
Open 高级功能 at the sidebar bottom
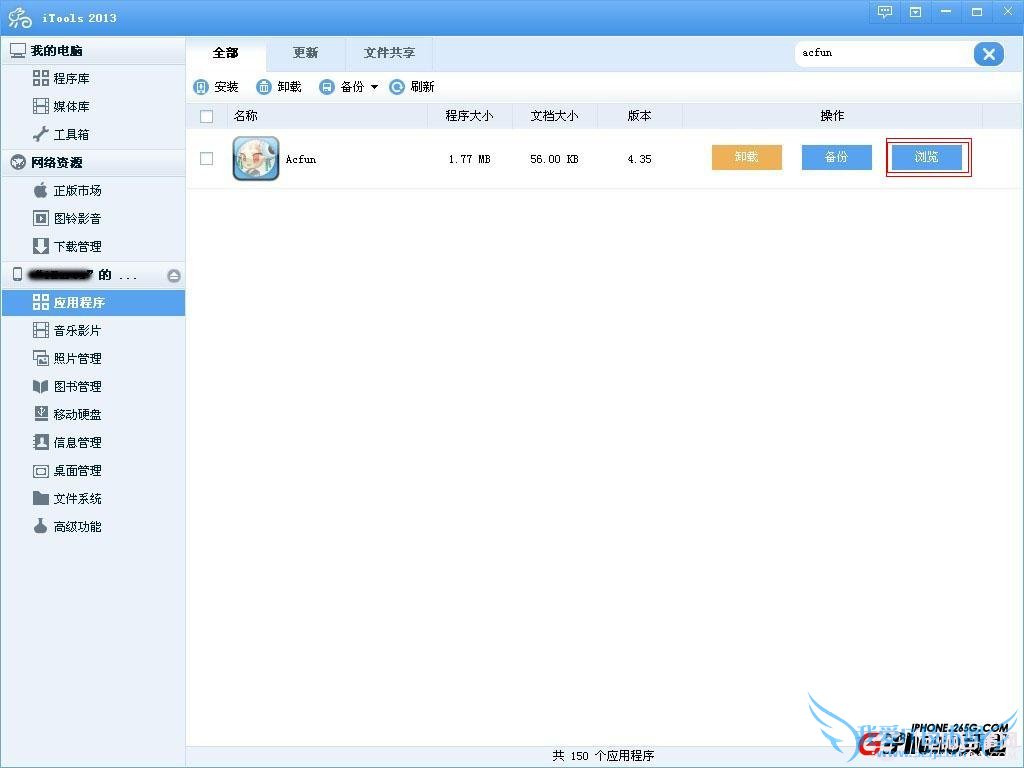click(72, 526)
